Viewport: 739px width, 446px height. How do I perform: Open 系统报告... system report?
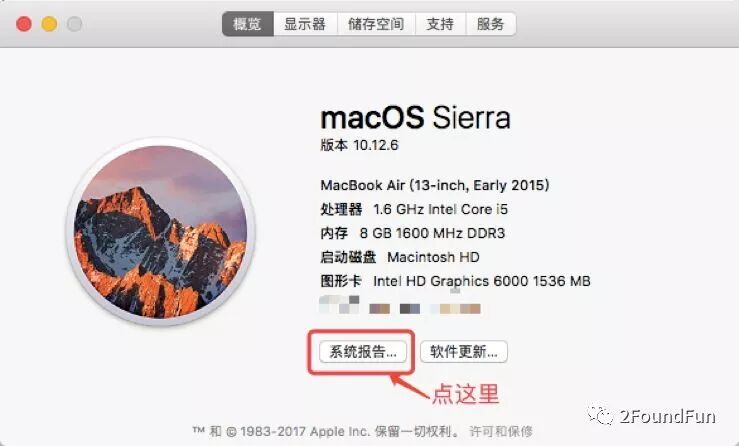pyautogui.click(x=363, y=352)
